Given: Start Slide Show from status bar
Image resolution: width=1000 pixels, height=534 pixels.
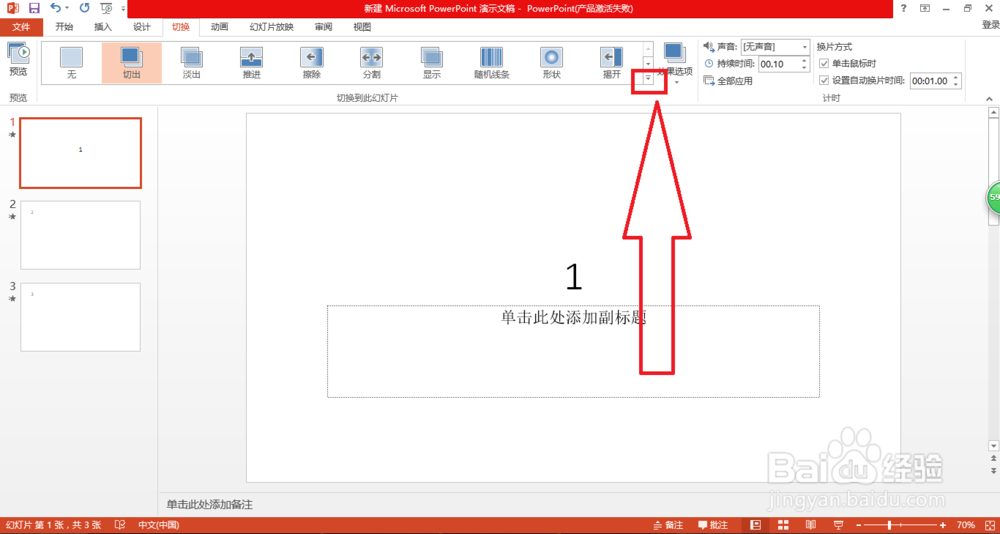Looking at the screenshot, I should click(837, 525).
